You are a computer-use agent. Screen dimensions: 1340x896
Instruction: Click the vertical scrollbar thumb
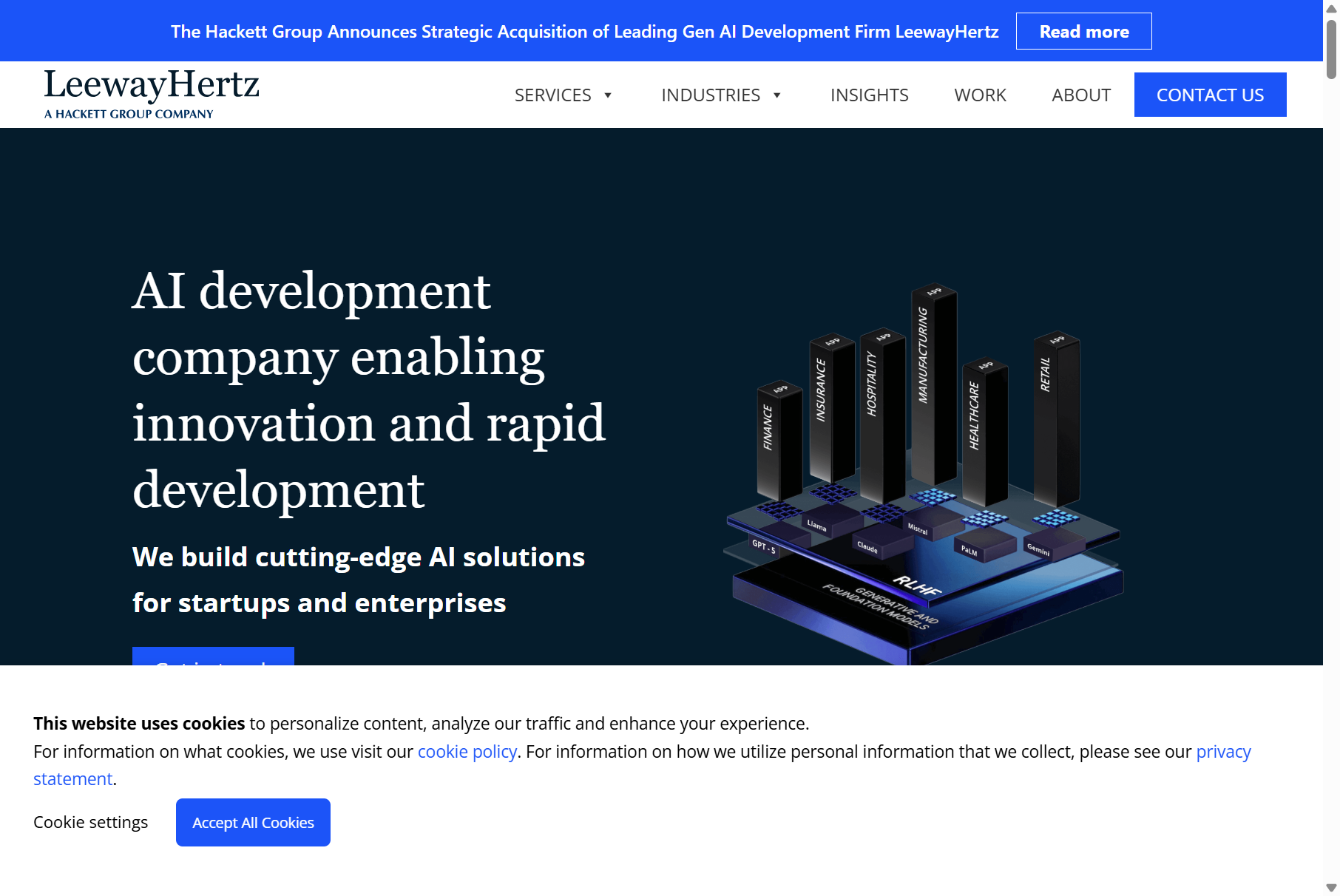[1331, 48]
